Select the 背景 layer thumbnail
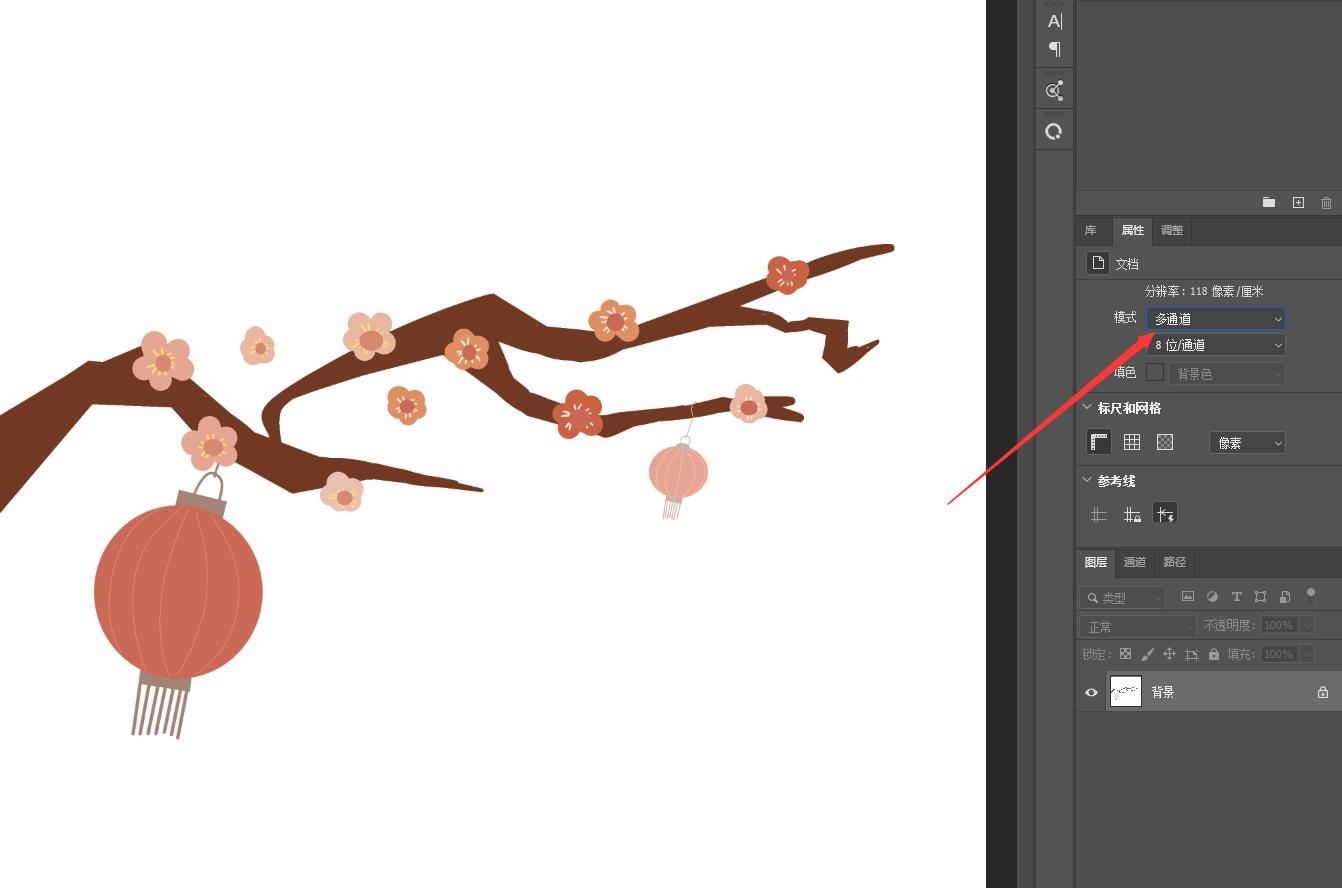1342x888 pixels. pyautogui.click(x=1126, y=691)
